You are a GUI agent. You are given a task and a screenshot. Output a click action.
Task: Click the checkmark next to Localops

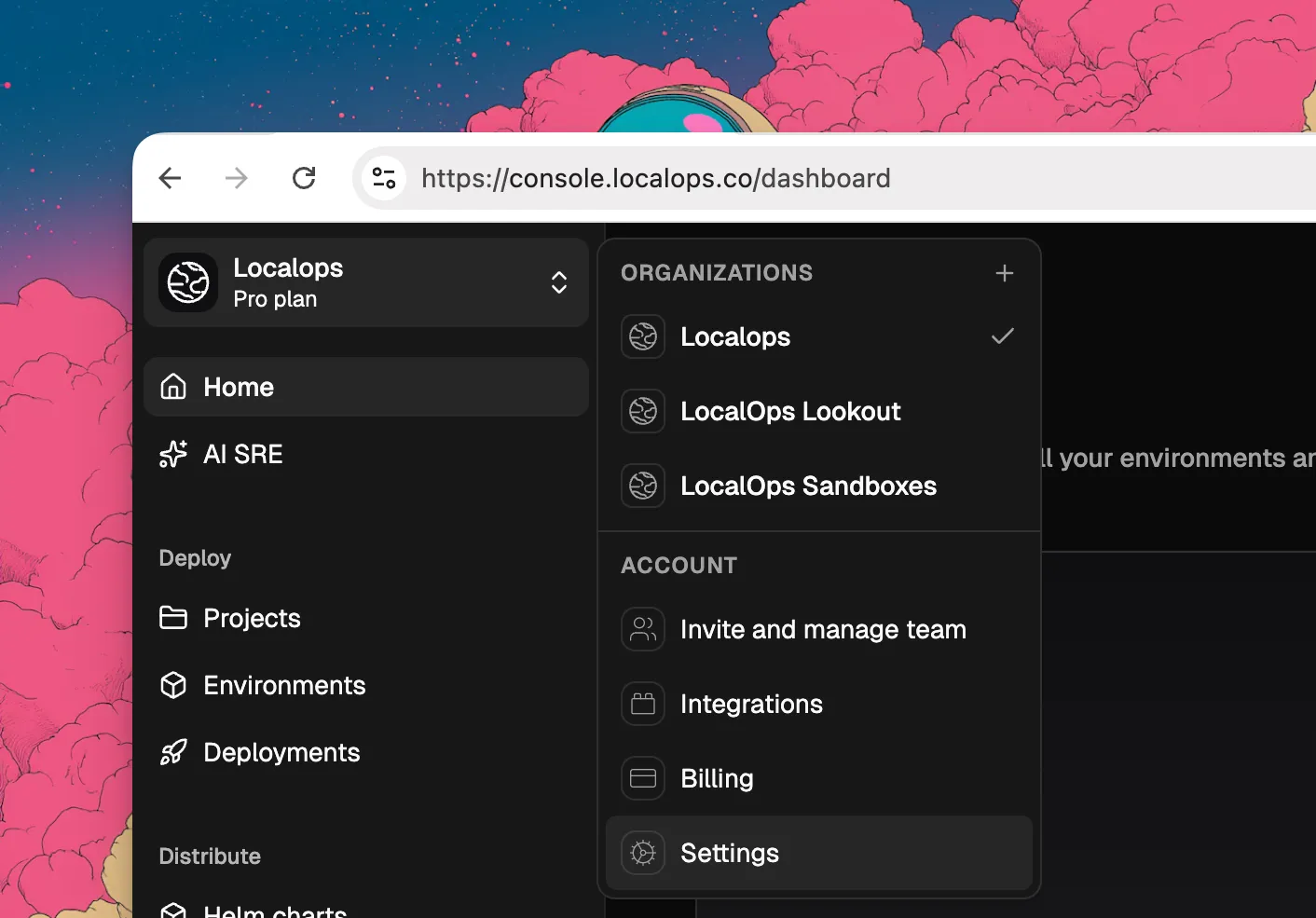[x=1003, y=336]
